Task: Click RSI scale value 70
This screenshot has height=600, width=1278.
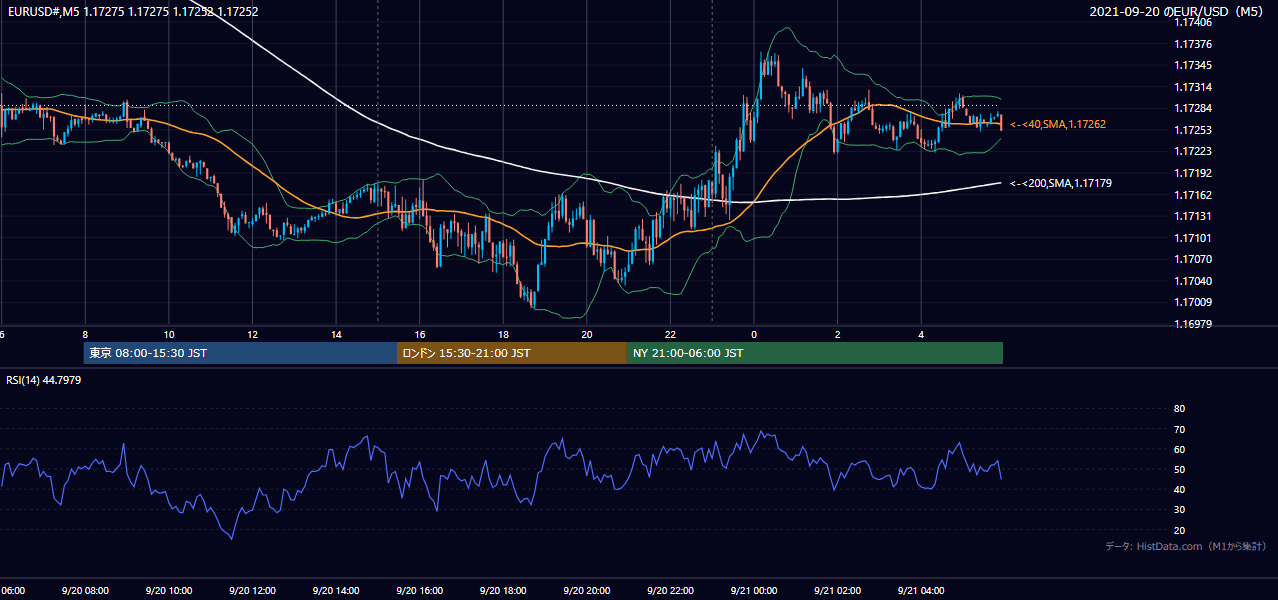Action: click(x=1179, y=429)
